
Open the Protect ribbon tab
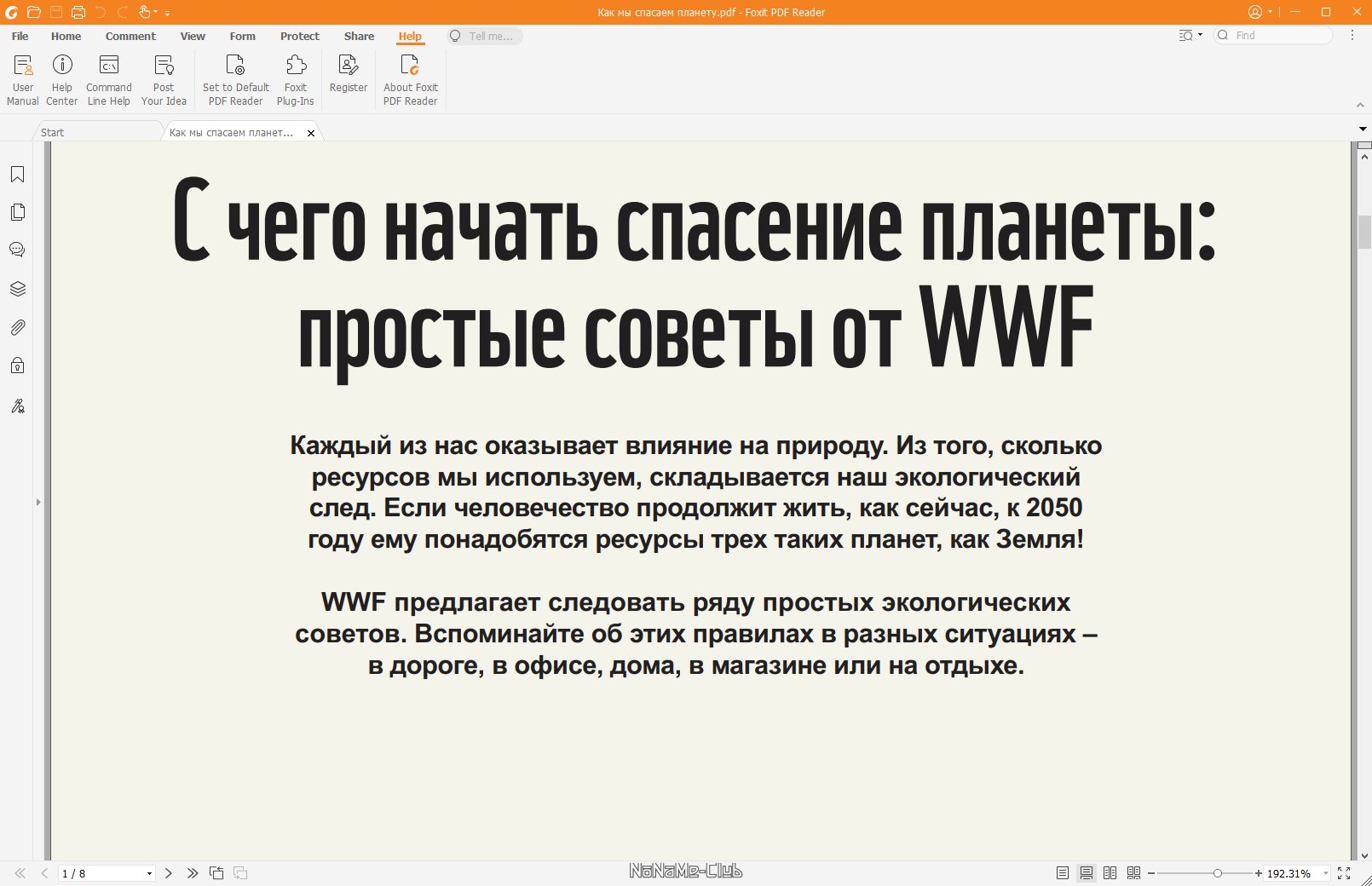coord(299,36)
